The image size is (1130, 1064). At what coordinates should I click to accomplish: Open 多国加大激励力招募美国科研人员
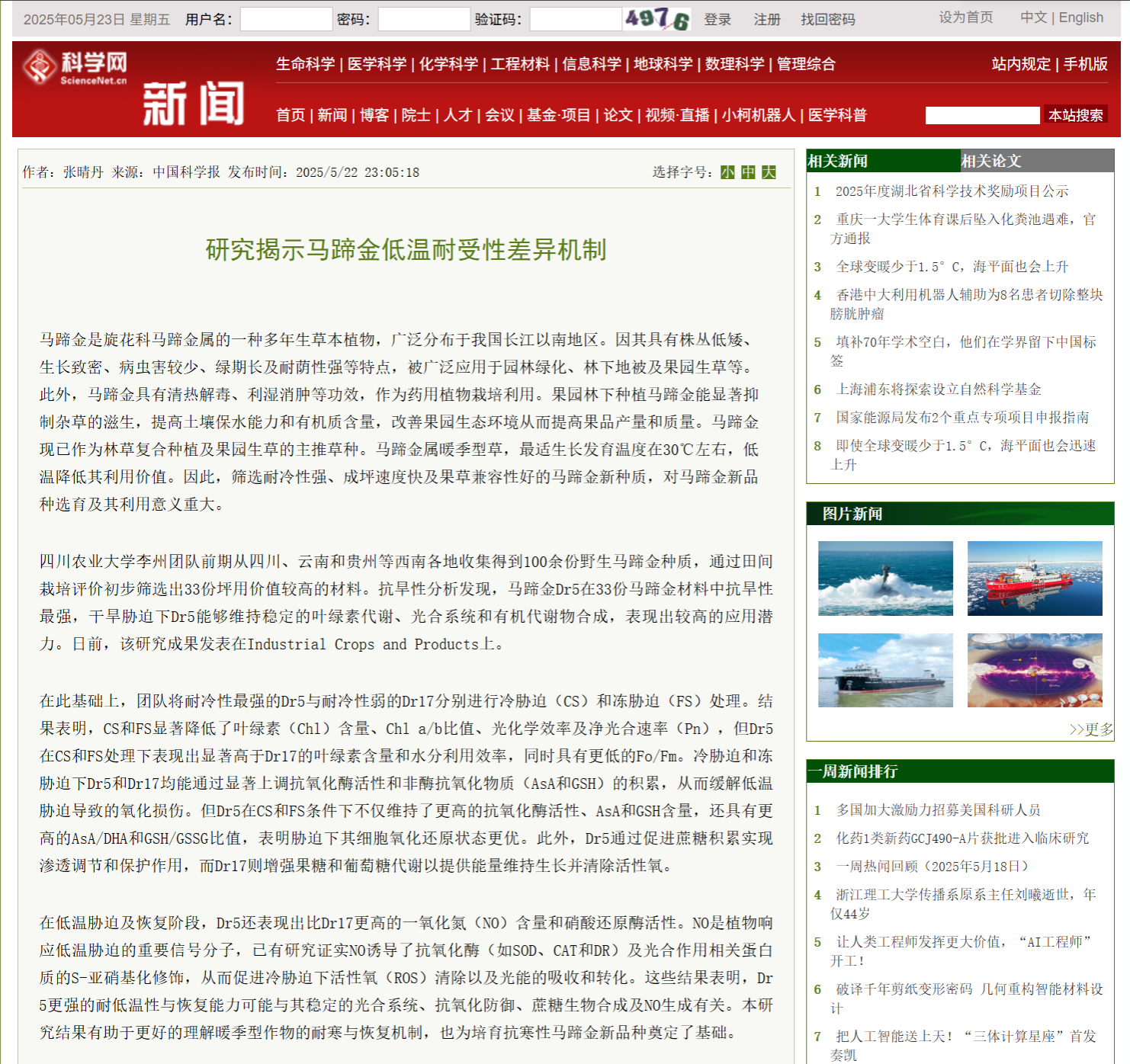[x=939, y=810]
